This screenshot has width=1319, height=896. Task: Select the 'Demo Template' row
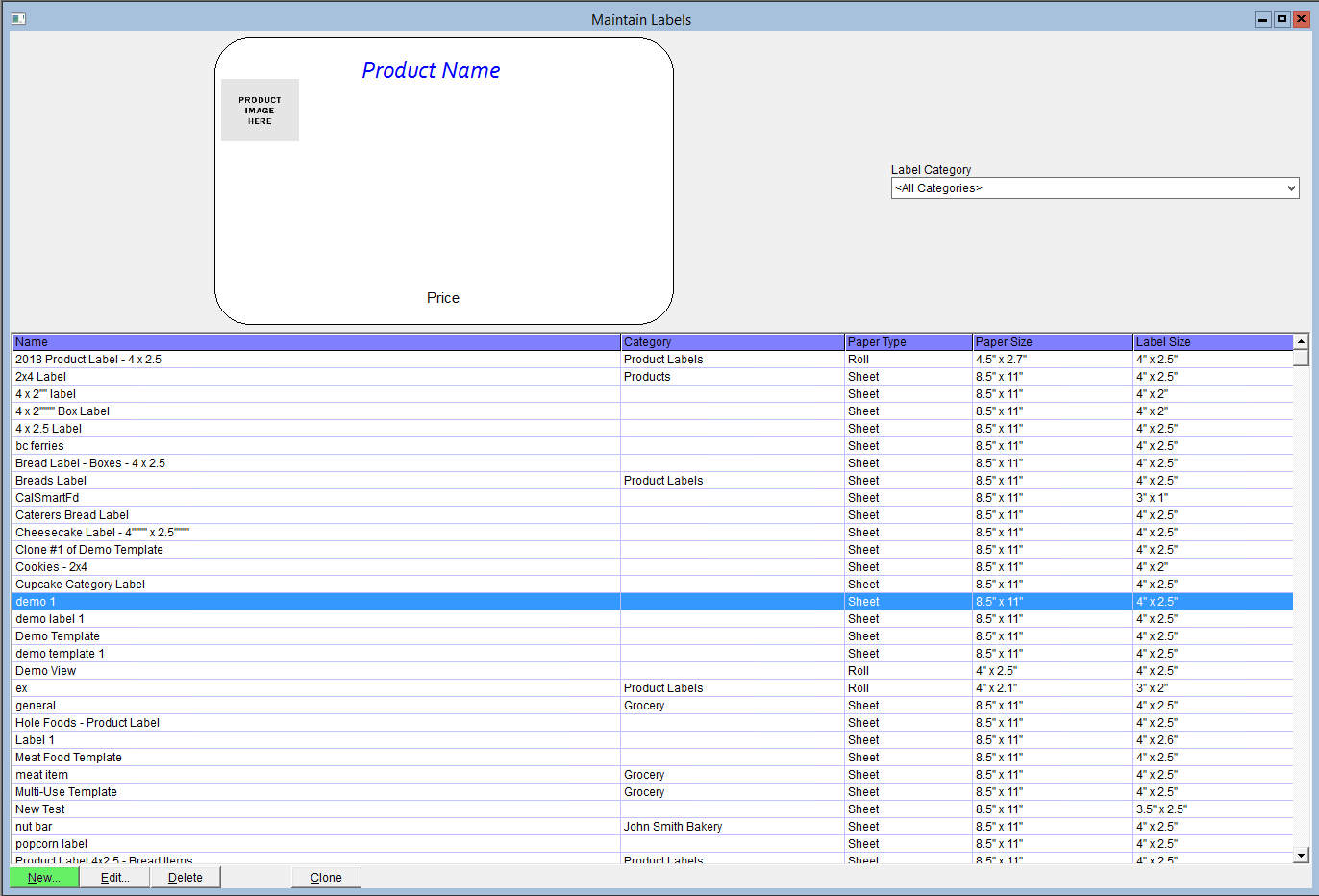coord(653,636)
